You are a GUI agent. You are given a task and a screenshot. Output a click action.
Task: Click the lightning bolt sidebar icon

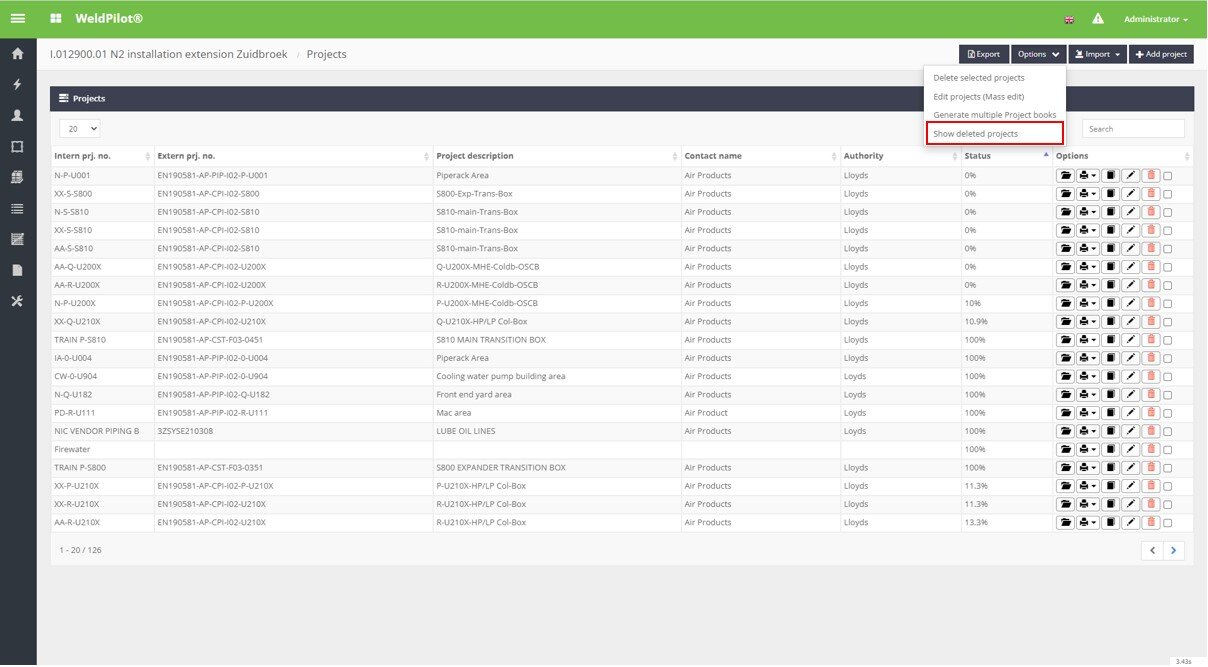pyautogui.click(x=17, y=85)
